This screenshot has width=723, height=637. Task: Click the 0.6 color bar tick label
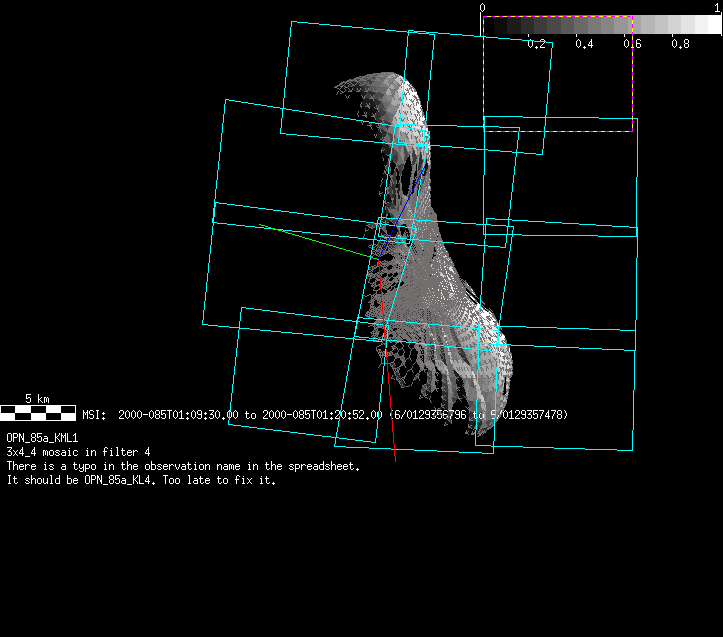coord(633,44)
